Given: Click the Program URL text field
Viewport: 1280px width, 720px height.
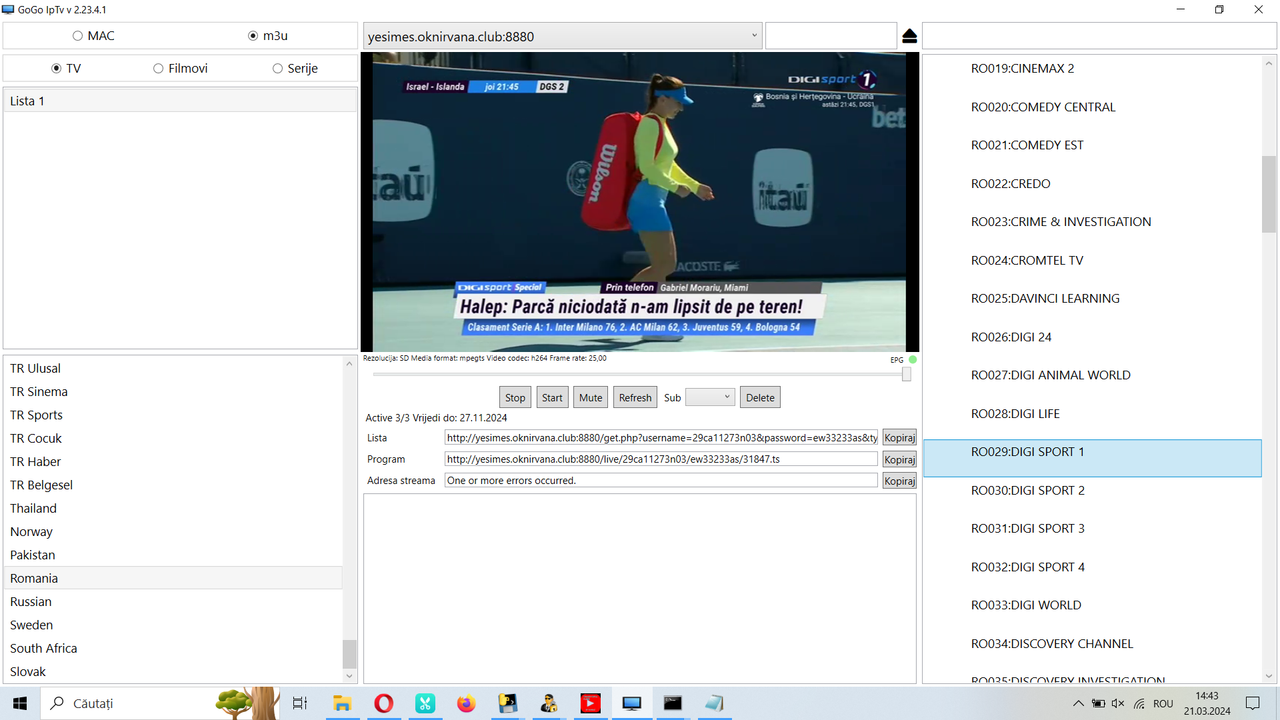Looking at the screenshot, I should [661, 459].
